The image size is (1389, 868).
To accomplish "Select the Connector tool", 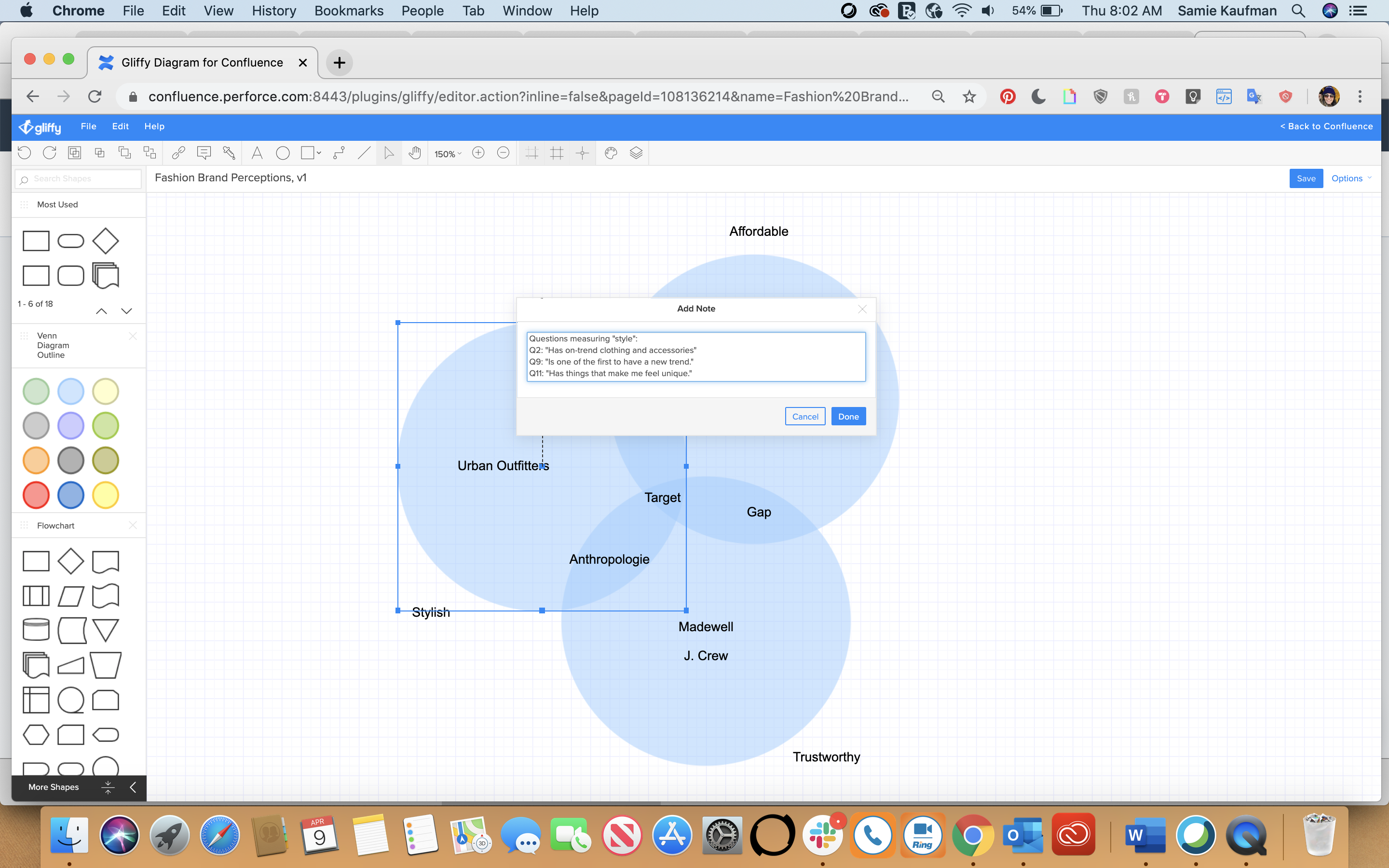I will 339,153.
